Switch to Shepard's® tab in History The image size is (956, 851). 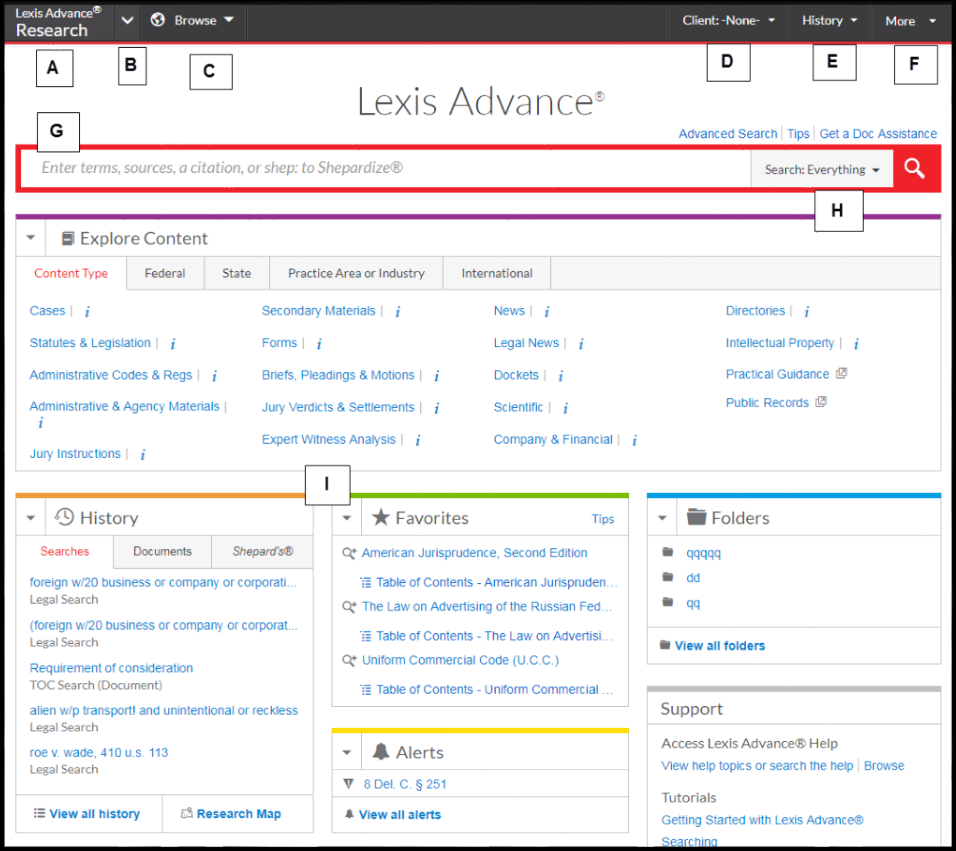click(262, 552)
